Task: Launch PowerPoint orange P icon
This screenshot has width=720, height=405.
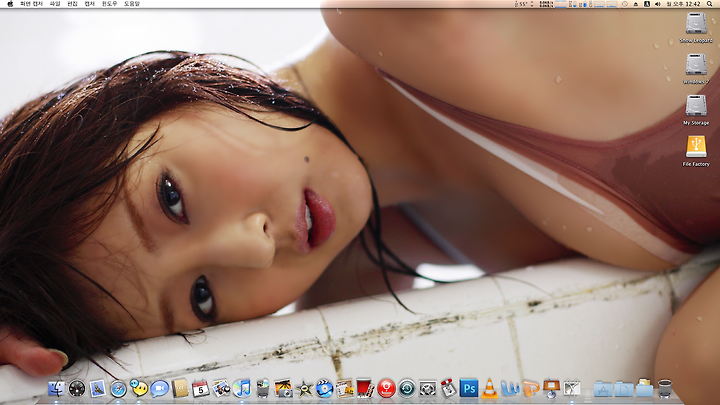Action: coord(530,389)
